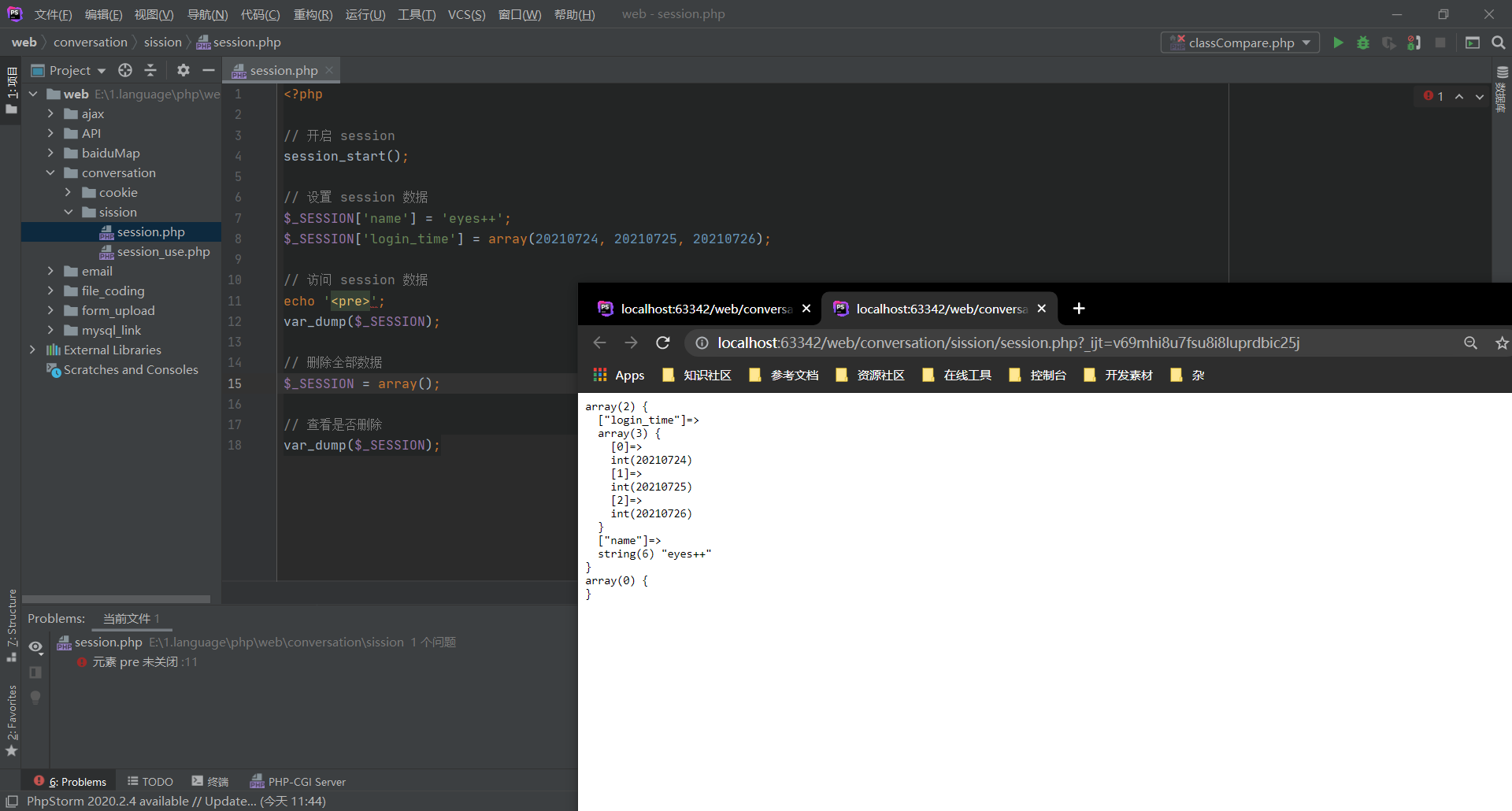Open Project panel settings gear
This screenshot has width=1512, height=811.
183,70
